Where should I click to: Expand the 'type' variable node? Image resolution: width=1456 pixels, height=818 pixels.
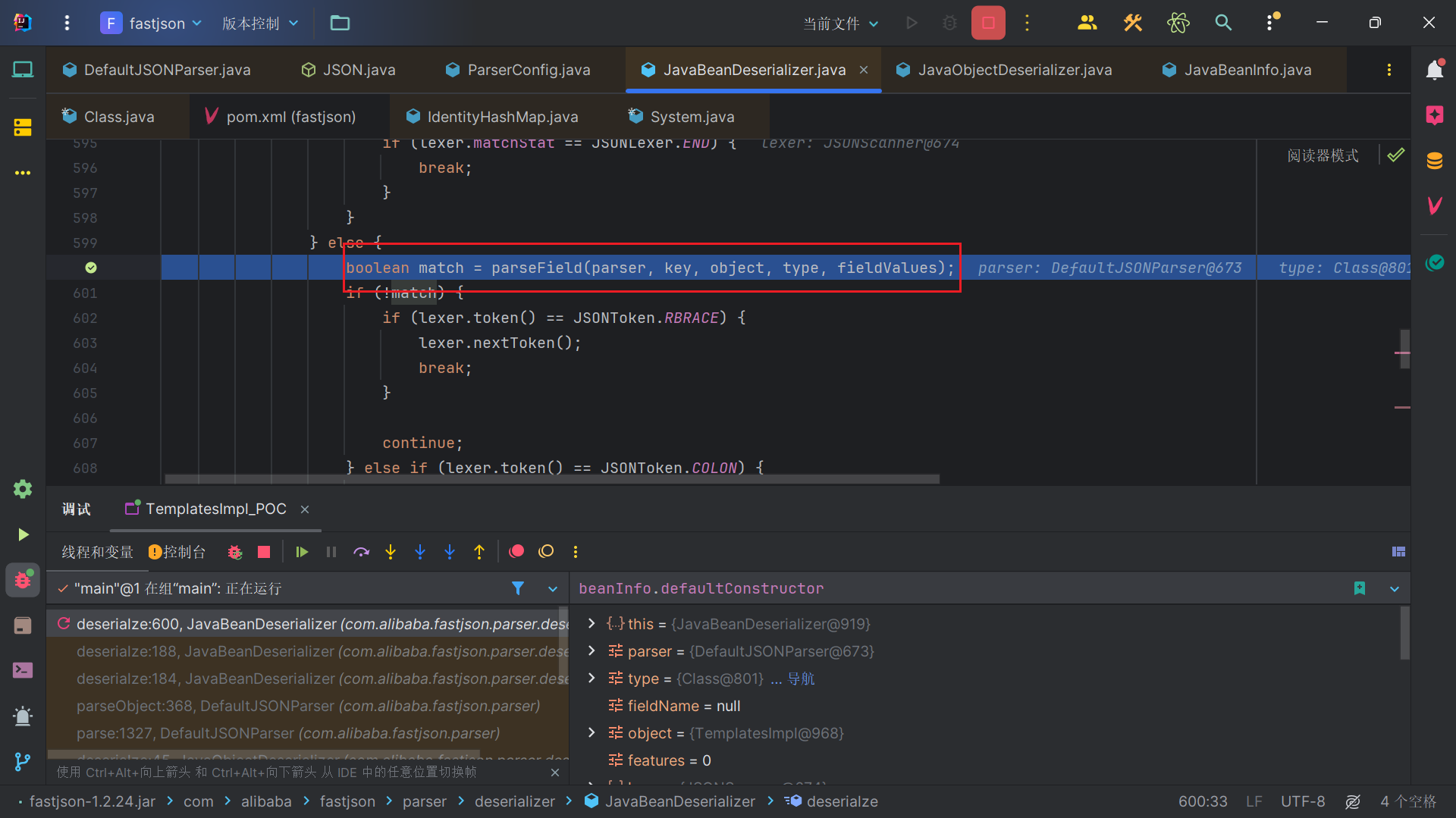pos(591,678)
